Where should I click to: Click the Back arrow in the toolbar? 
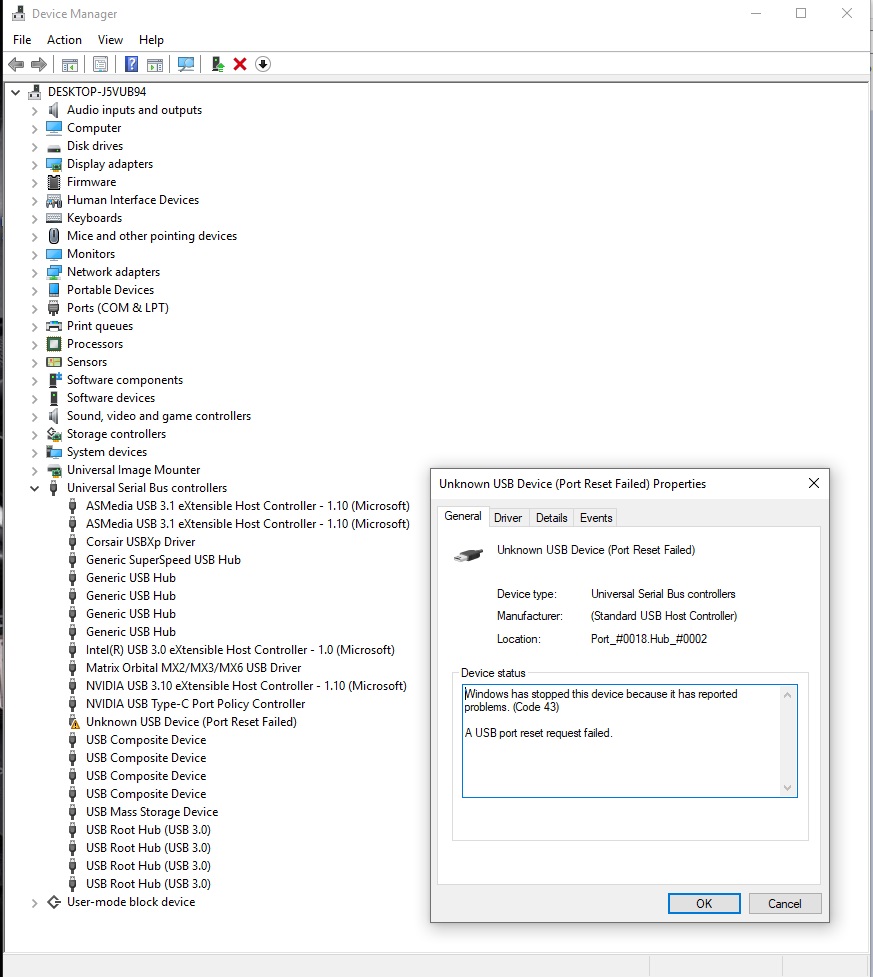(x=16, y=64)
